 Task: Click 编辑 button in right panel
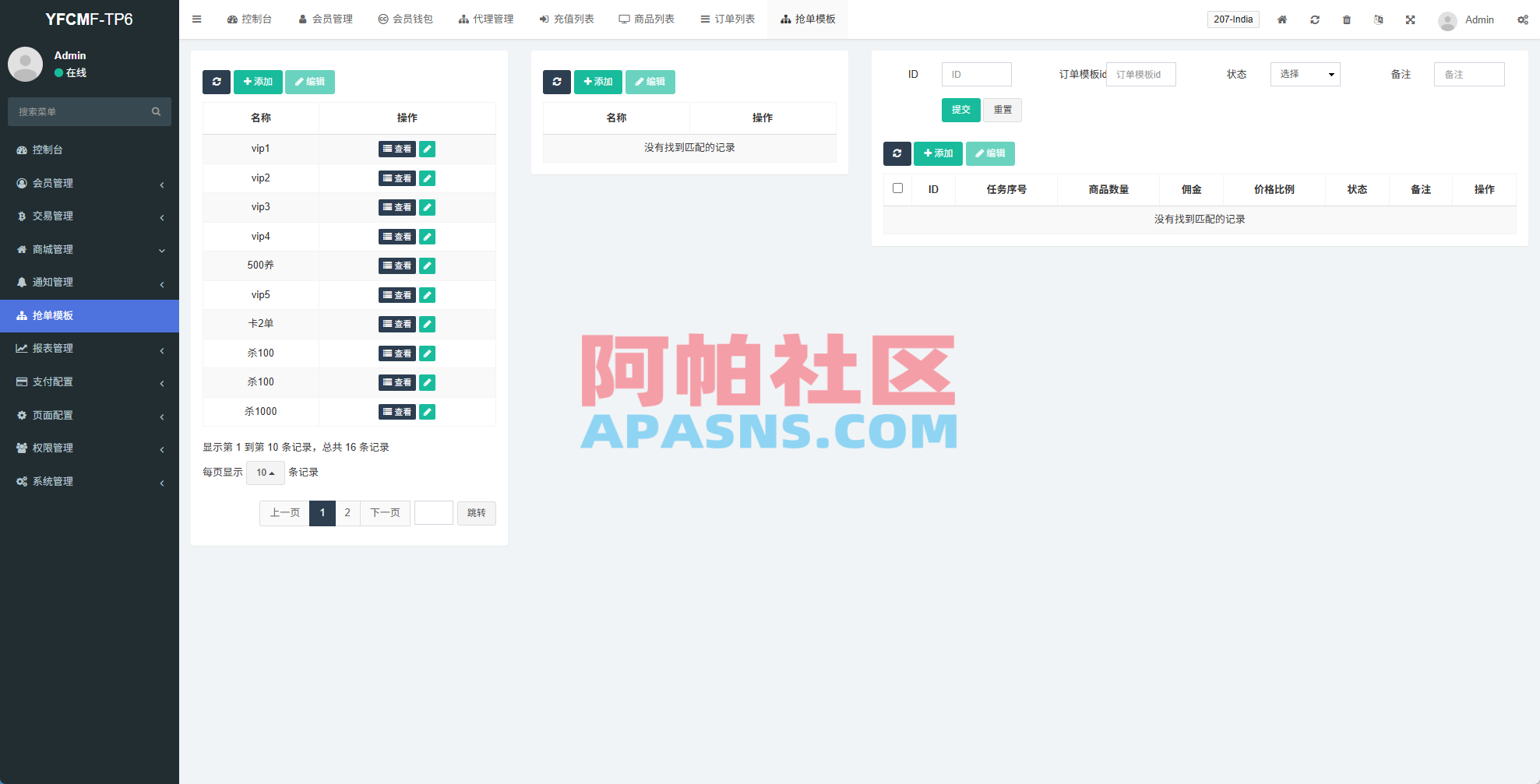tap(990, 153)
